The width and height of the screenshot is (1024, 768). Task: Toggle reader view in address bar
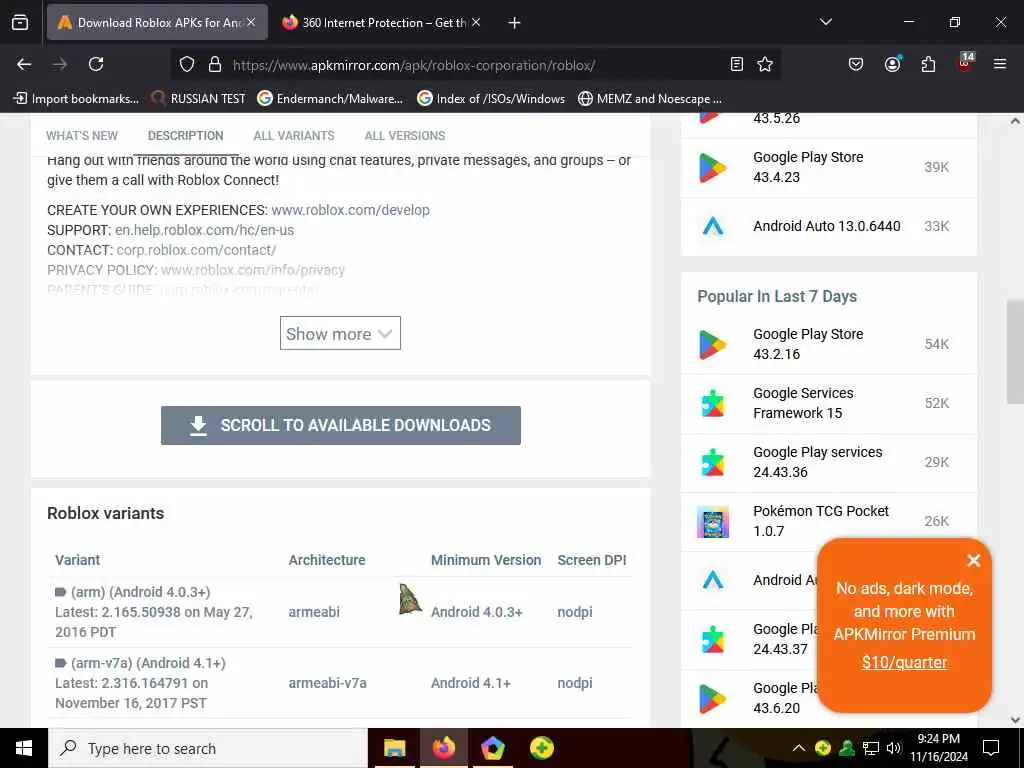737,64
